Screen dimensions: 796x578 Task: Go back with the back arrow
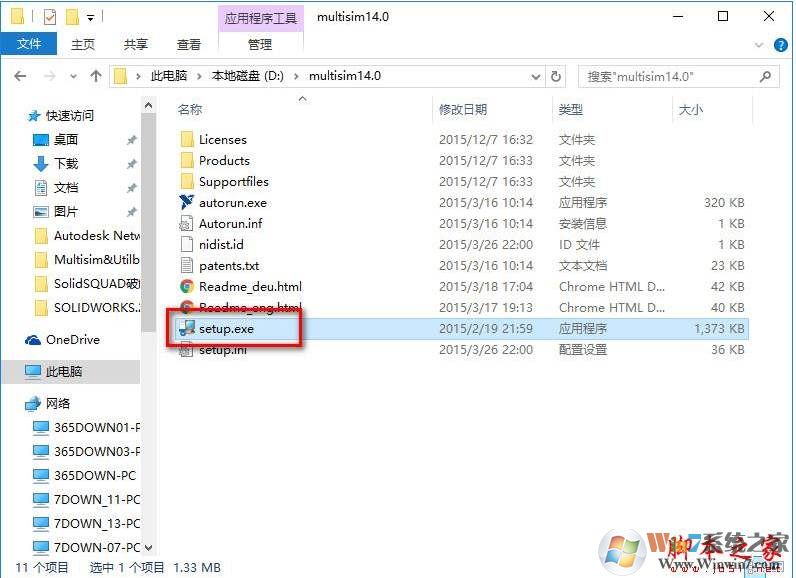(x=20, y=76)
